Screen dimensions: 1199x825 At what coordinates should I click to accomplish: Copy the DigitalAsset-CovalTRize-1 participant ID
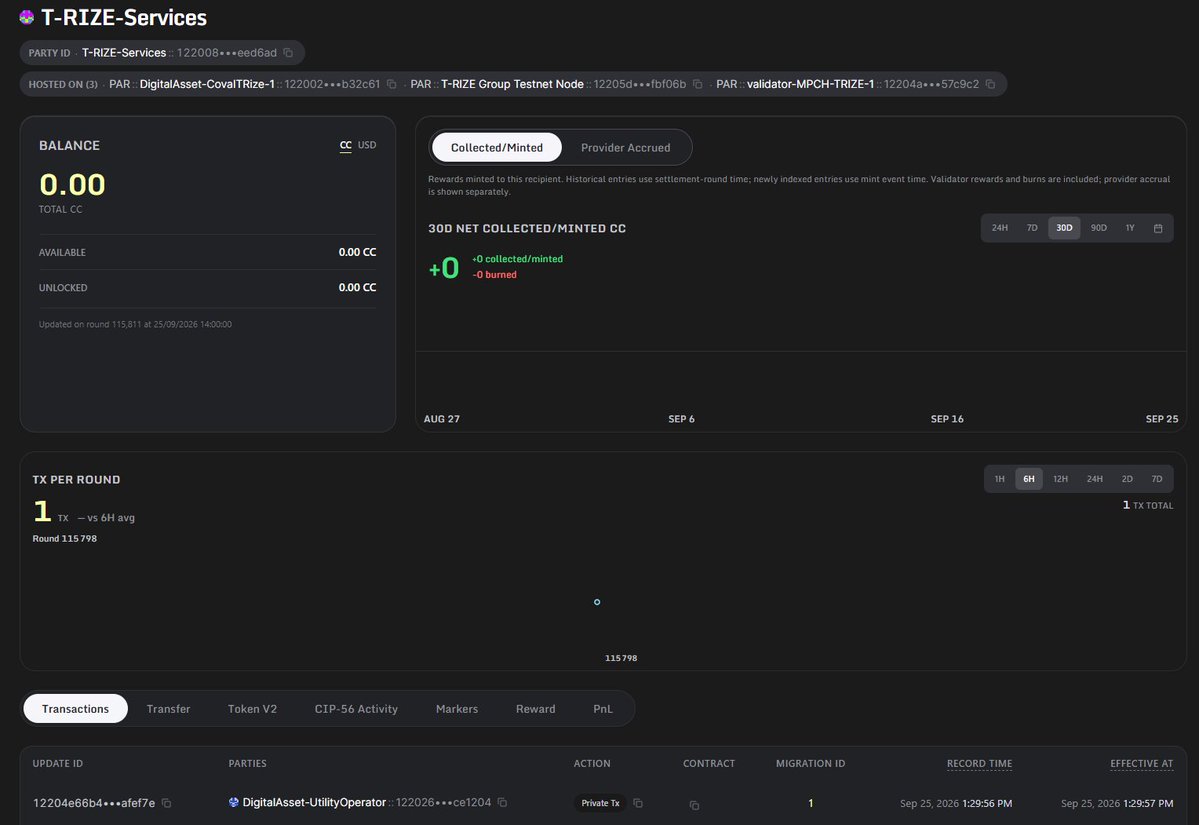click(392, 84)
